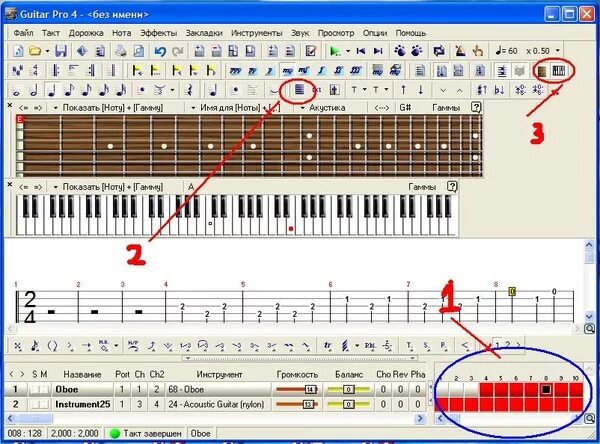The height and width of the screenshot is (444, 600).
Task: Toggle the triplet tuplet button
Action: tap(160, 91)
